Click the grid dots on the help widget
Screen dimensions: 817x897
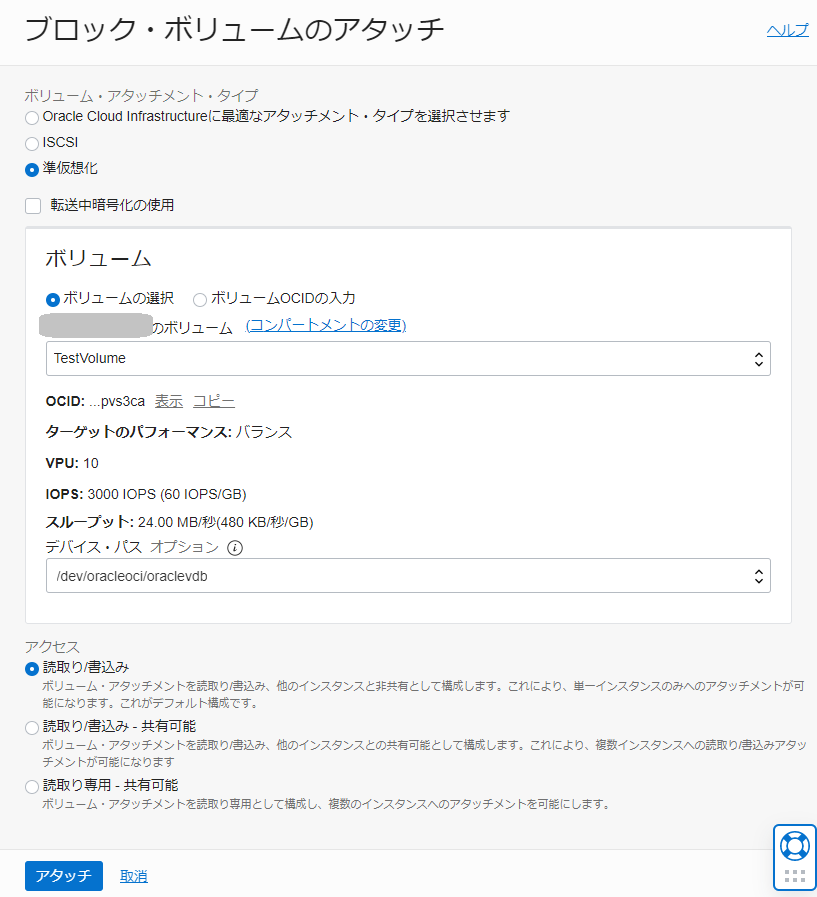[795, 875]
